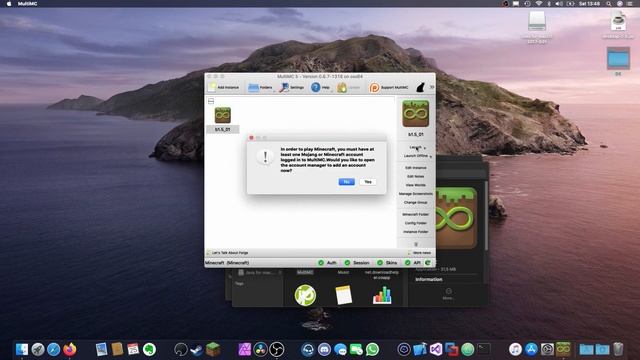This screenshot has height=360, width=640.
Task: Open the Launch Offline dropdown arrow
Action: [431, 157]
